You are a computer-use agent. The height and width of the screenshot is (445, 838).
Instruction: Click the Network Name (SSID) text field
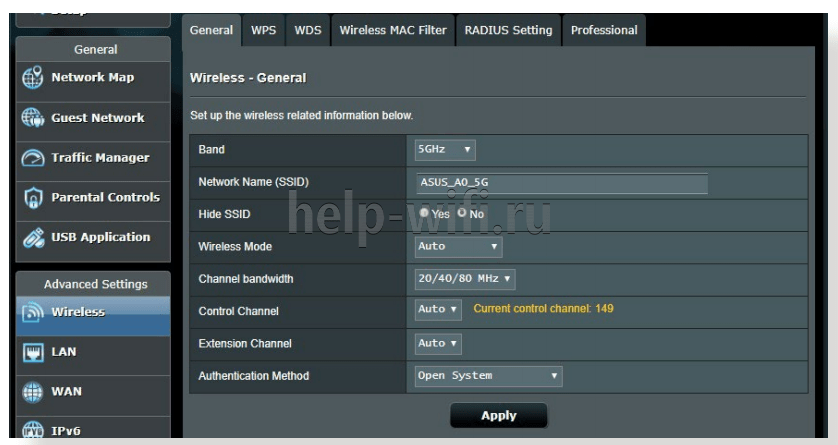(561, 183)
